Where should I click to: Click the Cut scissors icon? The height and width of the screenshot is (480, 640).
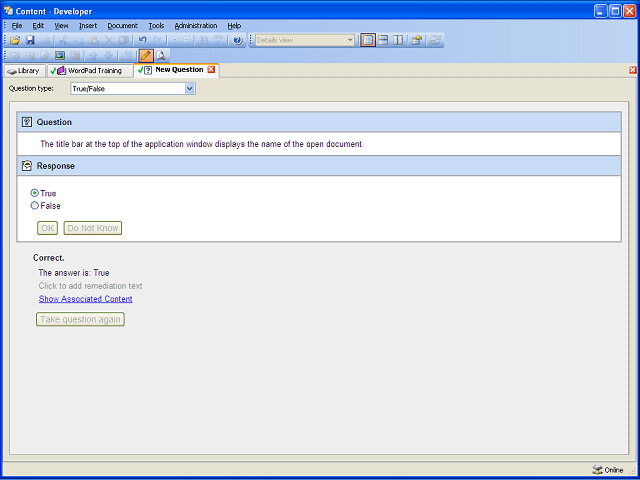(x=63, y=40)
